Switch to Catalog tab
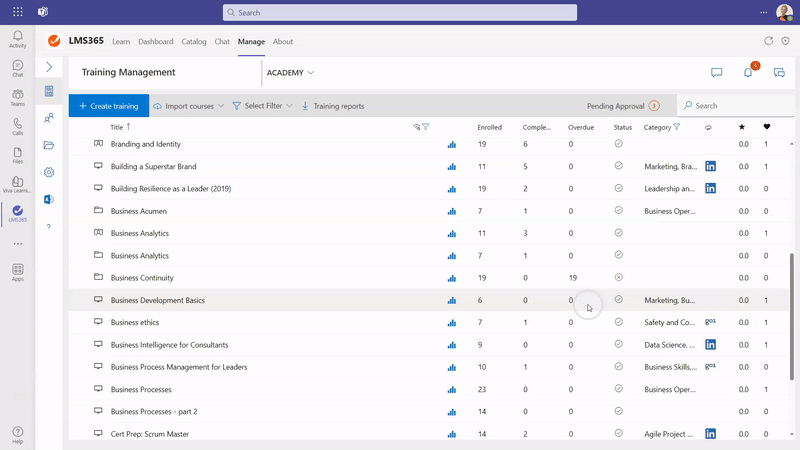The width and height of the screenshot is (800, 450). coord(194,41)
